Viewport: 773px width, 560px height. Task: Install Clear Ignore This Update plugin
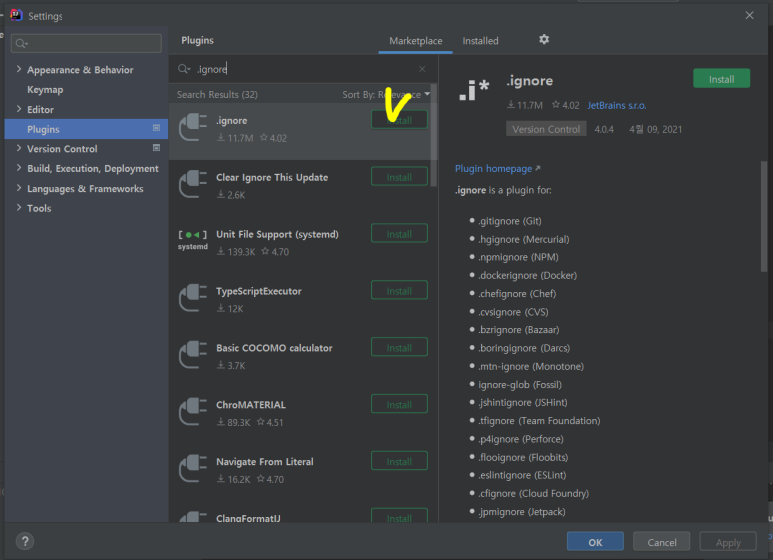pos(399,177)
